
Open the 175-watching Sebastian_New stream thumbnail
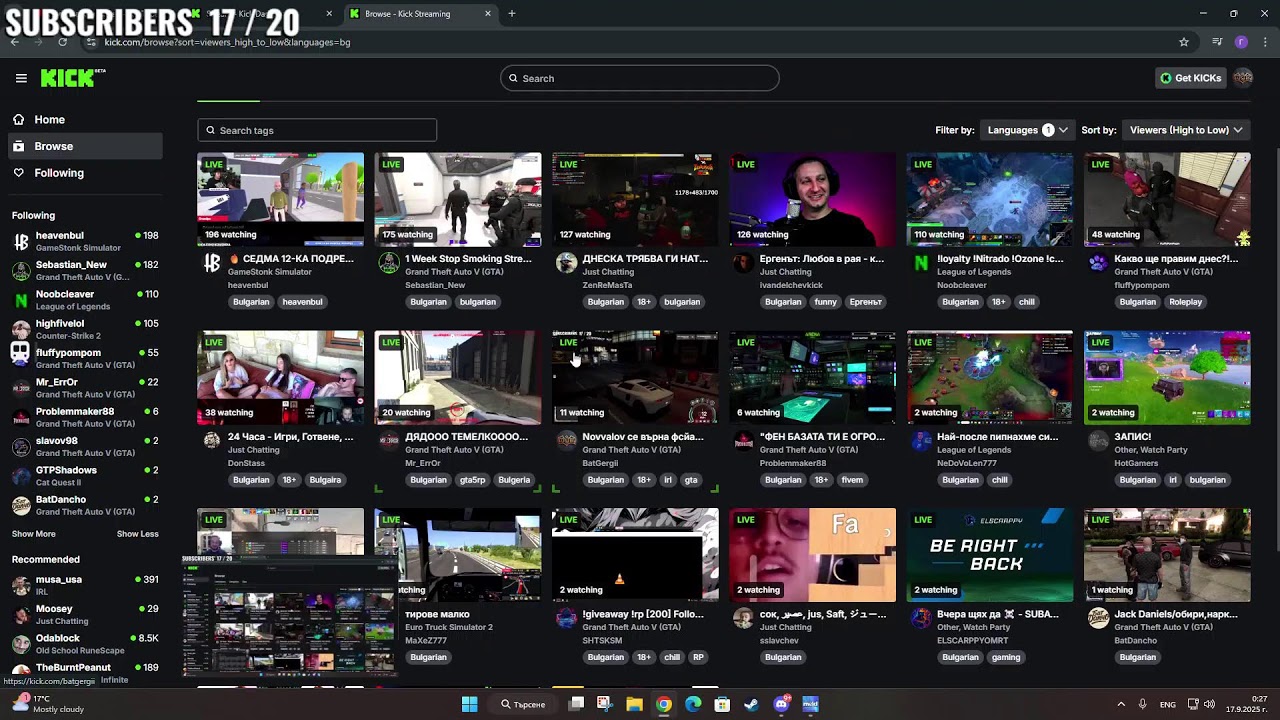tap(458, 199)
